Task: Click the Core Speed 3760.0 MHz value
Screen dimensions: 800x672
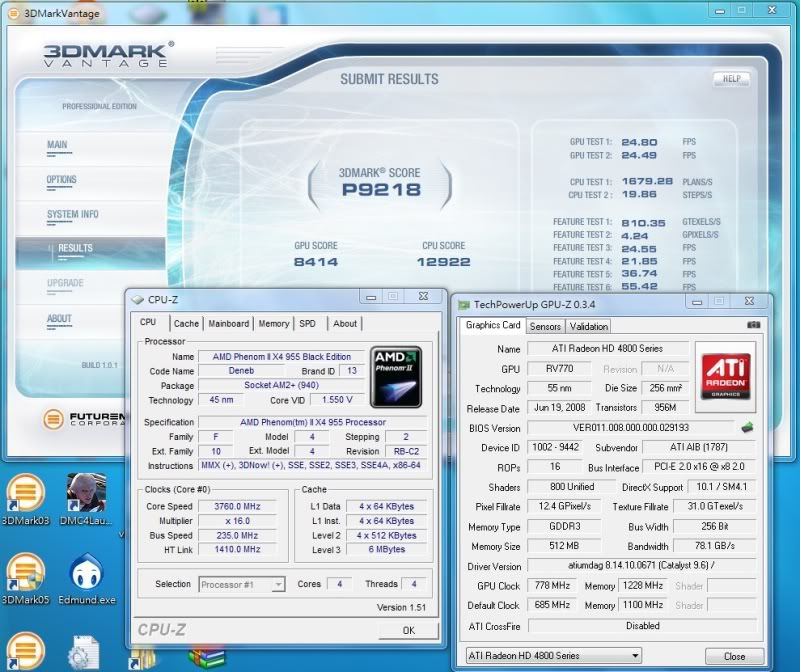Action: click(237, 506)
